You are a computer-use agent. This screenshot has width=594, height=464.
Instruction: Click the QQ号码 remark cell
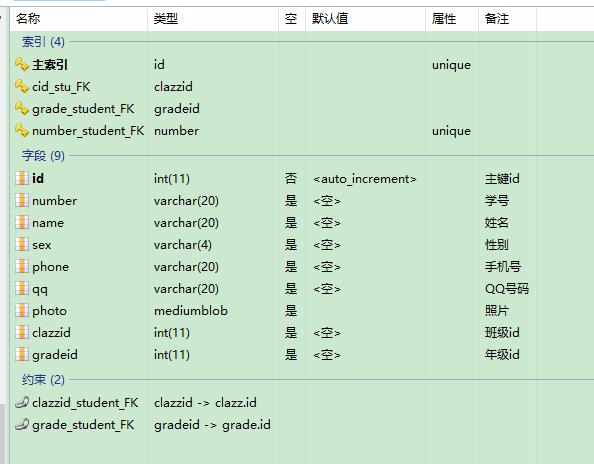[x=507, y=289]
